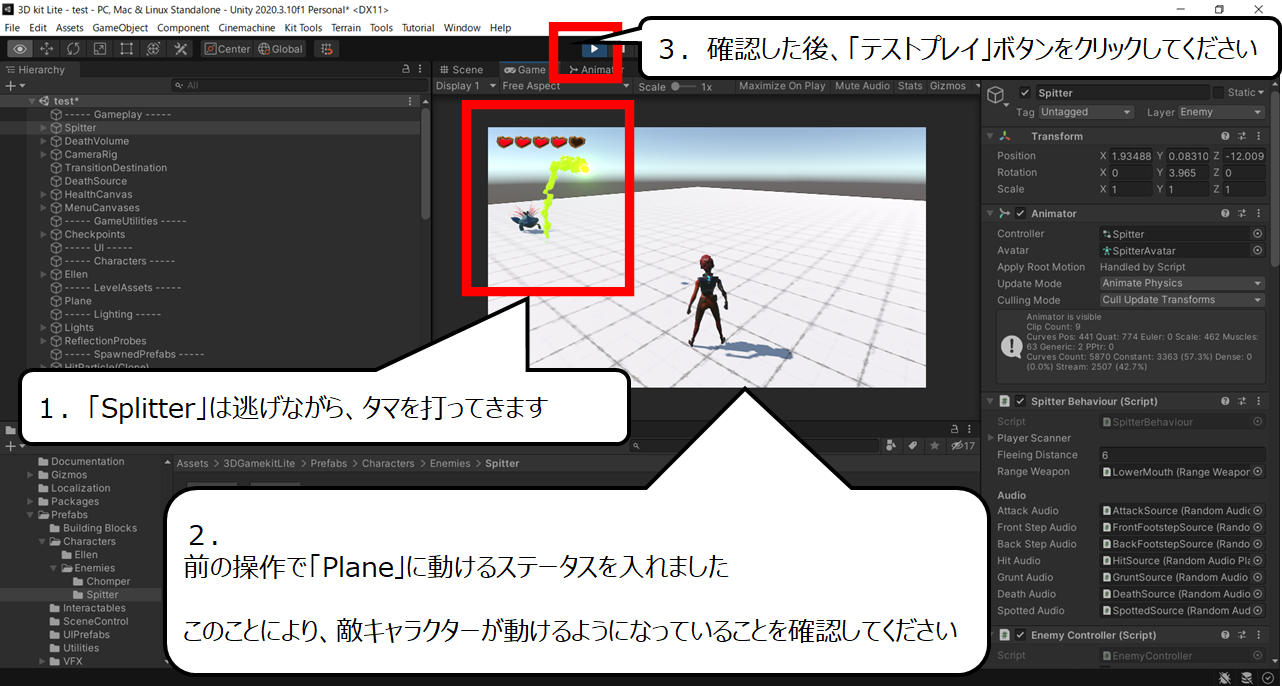Pick object for Death Audio field
The height and width of the screenshot is (686, 1282).
coord(1257,594)
